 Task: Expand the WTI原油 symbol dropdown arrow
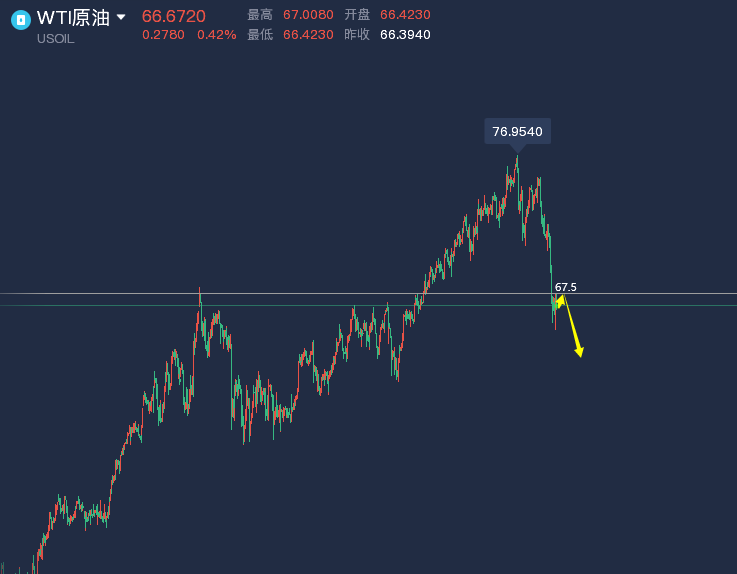coord(121,17)
